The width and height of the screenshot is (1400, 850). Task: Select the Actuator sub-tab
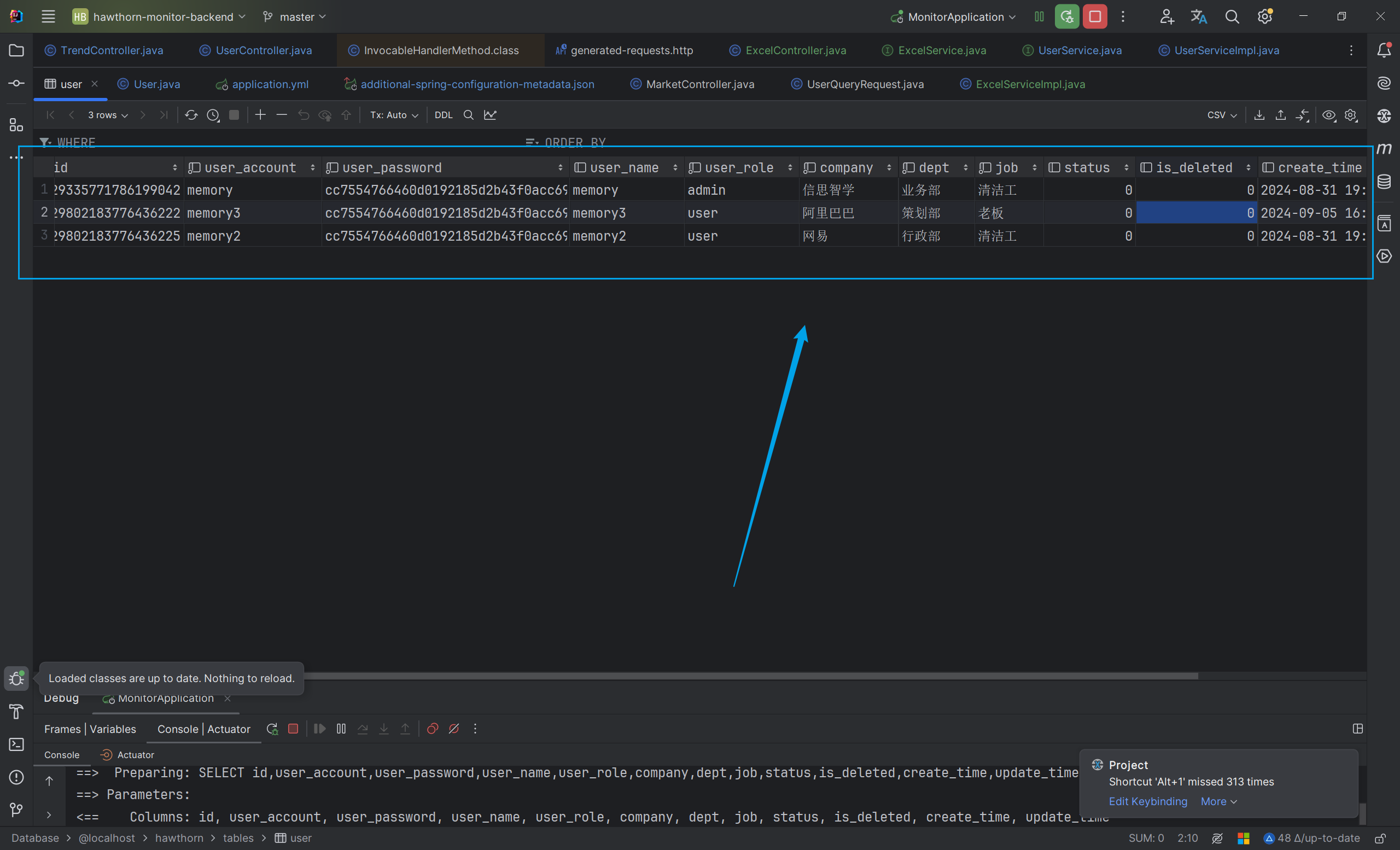coord(128,755)
